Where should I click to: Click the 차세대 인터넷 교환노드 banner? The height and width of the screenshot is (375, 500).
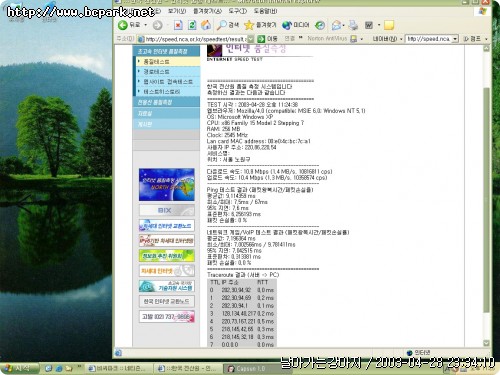click(167, 226)
